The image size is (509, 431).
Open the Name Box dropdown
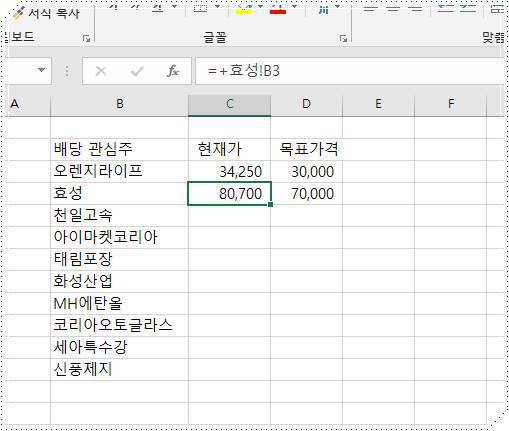point(41,70)
